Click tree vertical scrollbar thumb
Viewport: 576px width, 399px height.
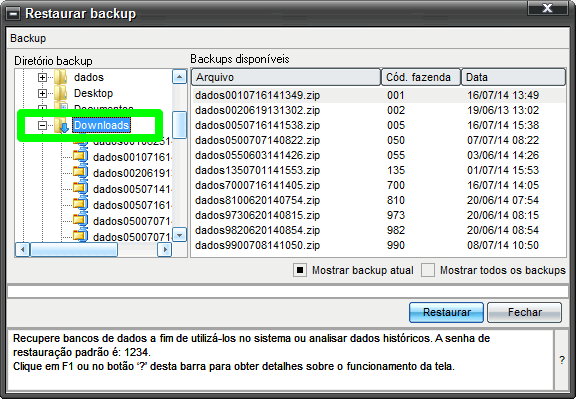[x=179, y=125]
